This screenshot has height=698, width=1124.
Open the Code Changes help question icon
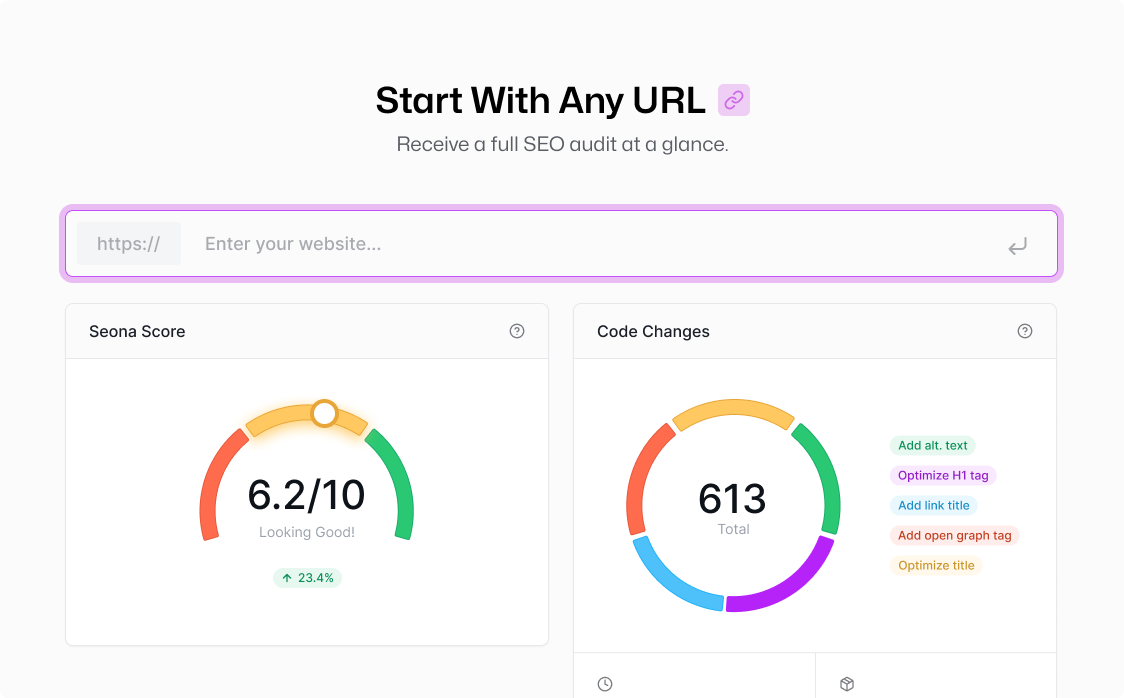tap(1024, 331)
